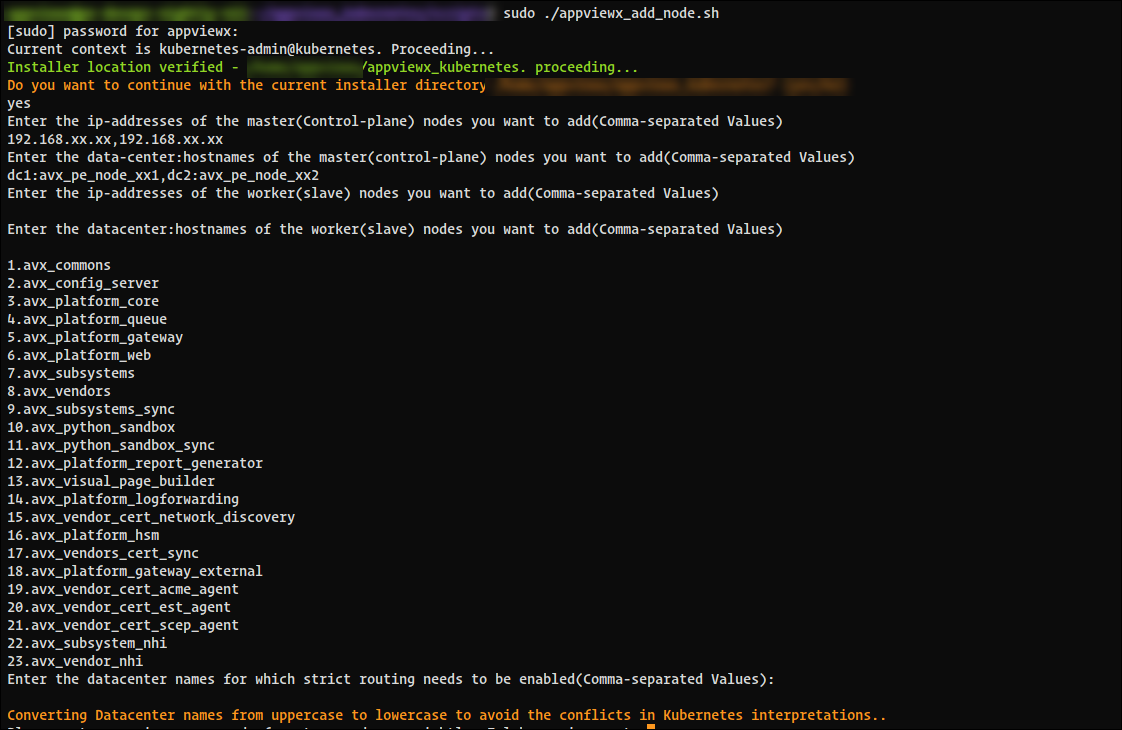Viewport: 1122px width, 730px height.
Task: Click list entry '16.avx_platform_hsm'
Action: (x=83, y=535)
